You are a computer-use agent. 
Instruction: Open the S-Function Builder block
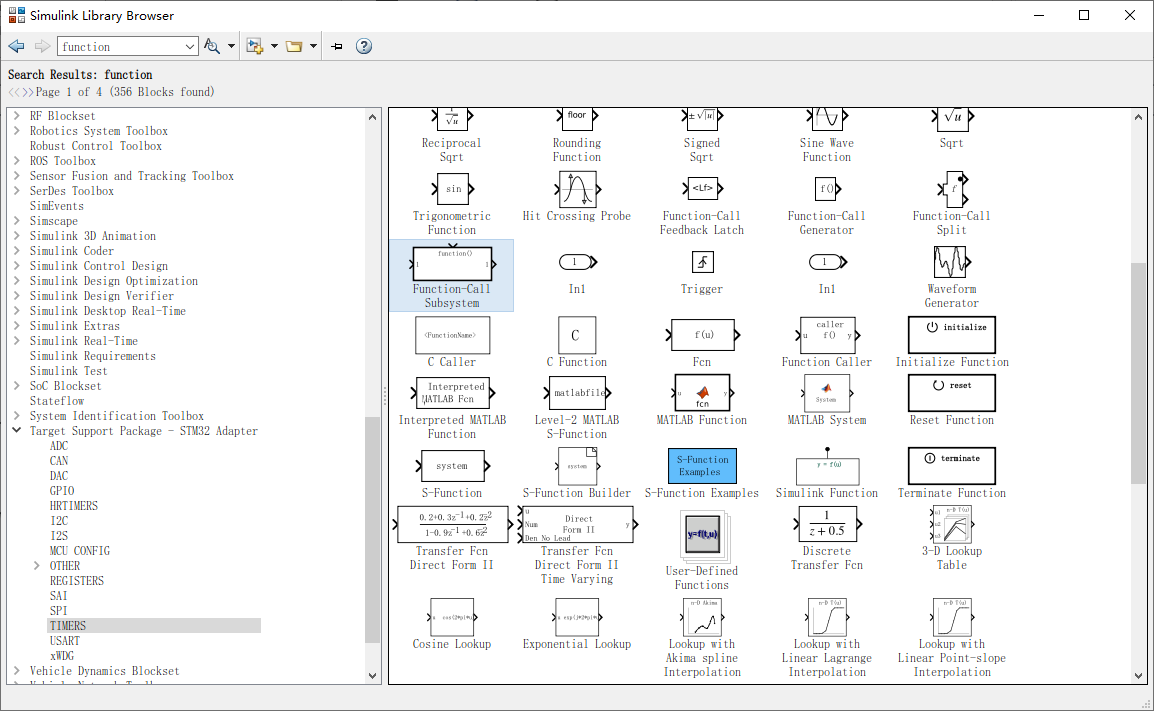tap(576, 465)
